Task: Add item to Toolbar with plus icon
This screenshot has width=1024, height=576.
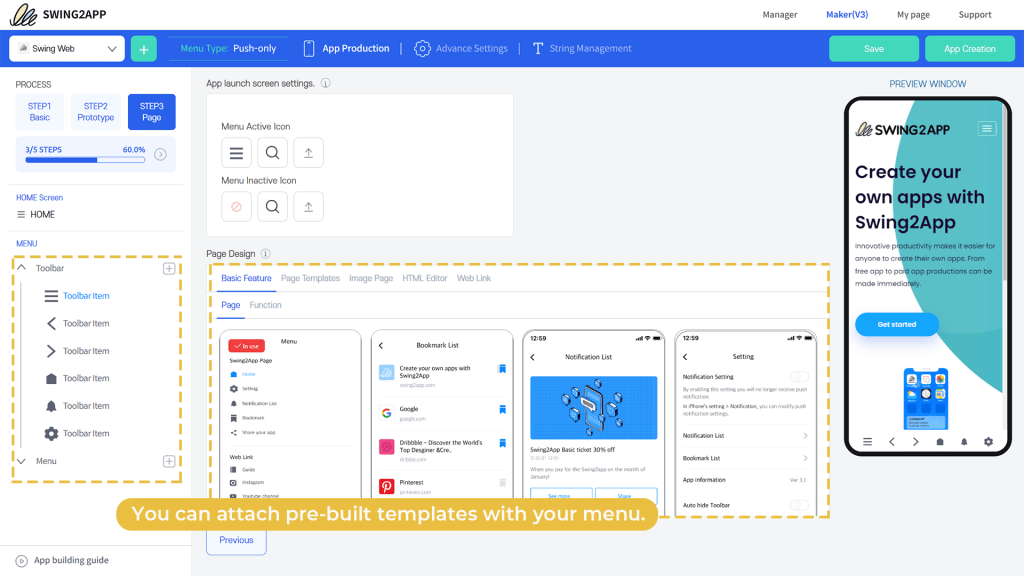Action: click(168, 268)
